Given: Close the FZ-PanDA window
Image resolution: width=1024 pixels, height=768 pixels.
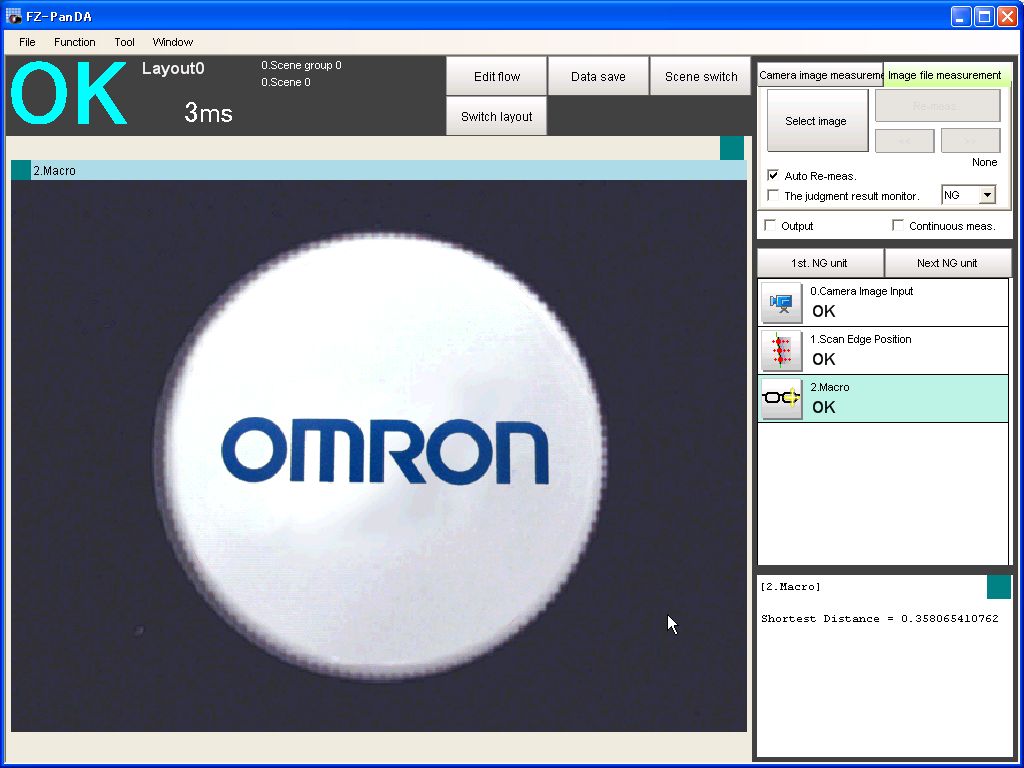Looking at the screenshot, I should (1007, 16).
